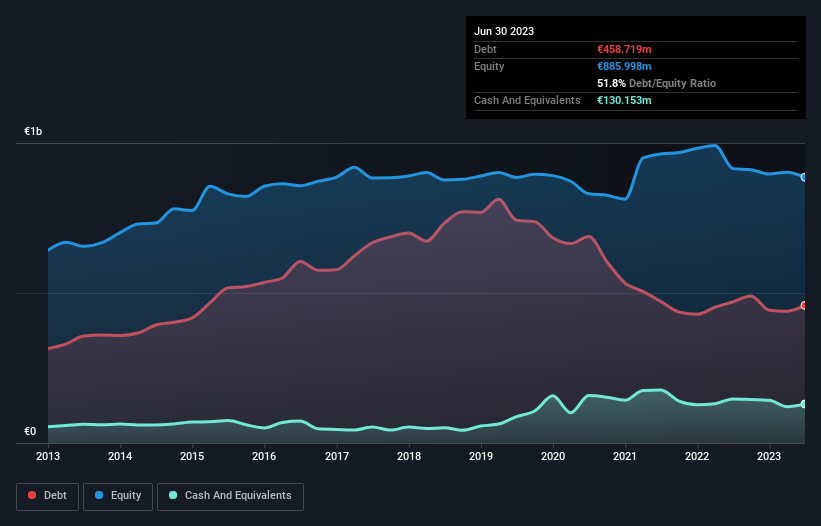Click the €1b y-axis label
The width and height of the screenshot is (821, 526).
[x=33, y=131]
